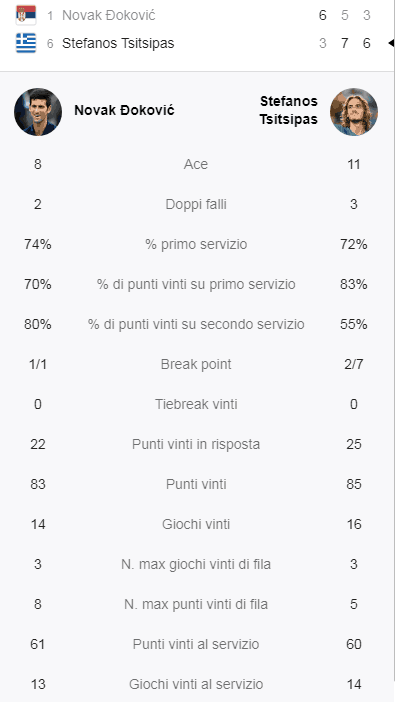This screenshot has height=702, width=395.
Task: Select the Giochi vinti al servizio label
Action: pos(196,684)
